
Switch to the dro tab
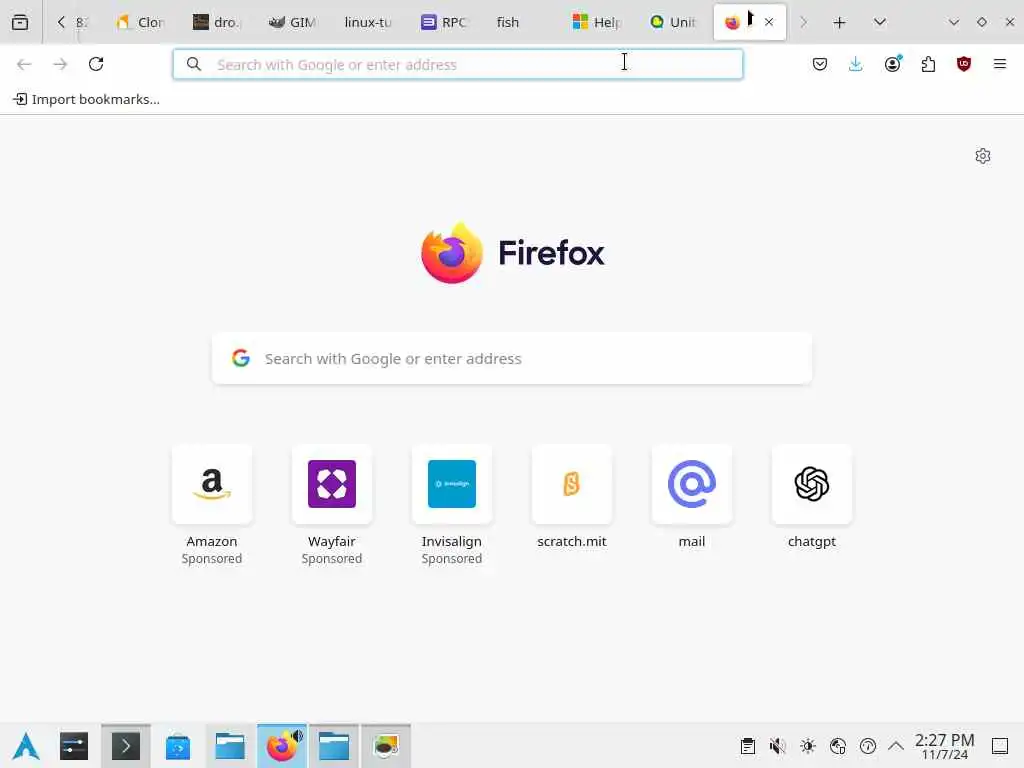pyautogui.click(x=216, y=22)
